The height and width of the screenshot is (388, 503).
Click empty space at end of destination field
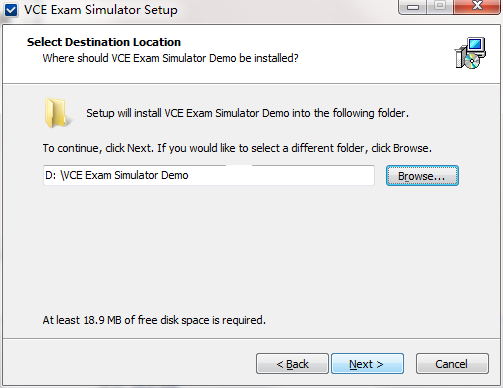(280, 175)
